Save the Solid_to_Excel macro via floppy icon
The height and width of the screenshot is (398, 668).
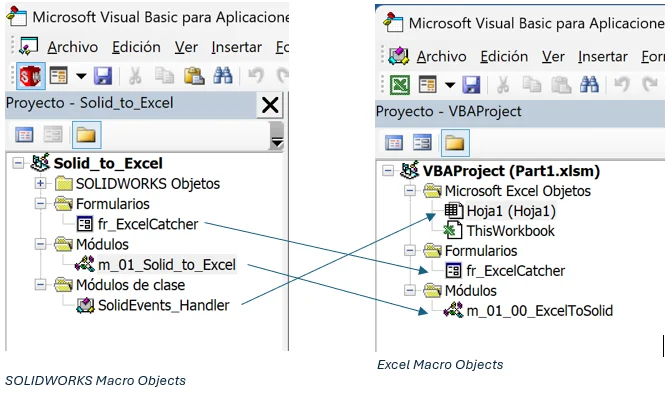[x=103, y=76]
